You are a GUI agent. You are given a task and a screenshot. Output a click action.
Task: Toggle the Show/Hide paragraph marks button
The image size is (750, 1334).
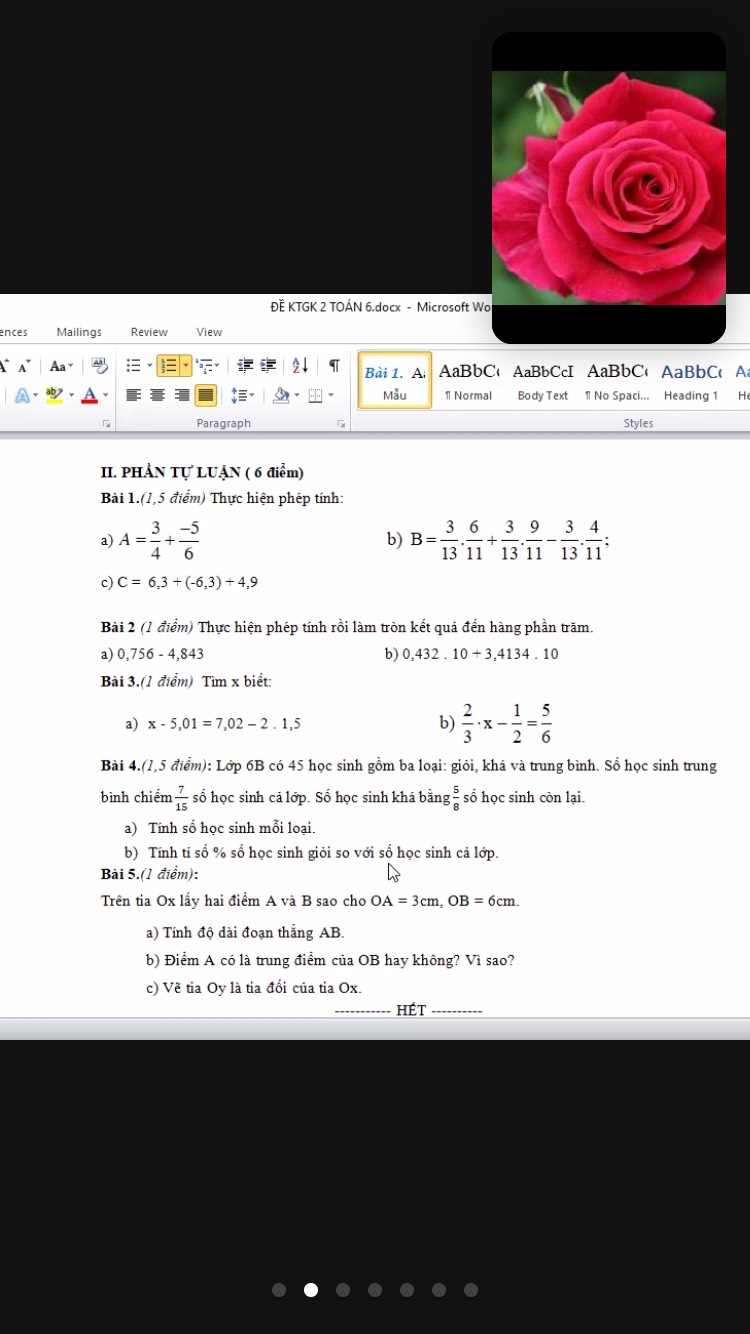coord(334,366)
